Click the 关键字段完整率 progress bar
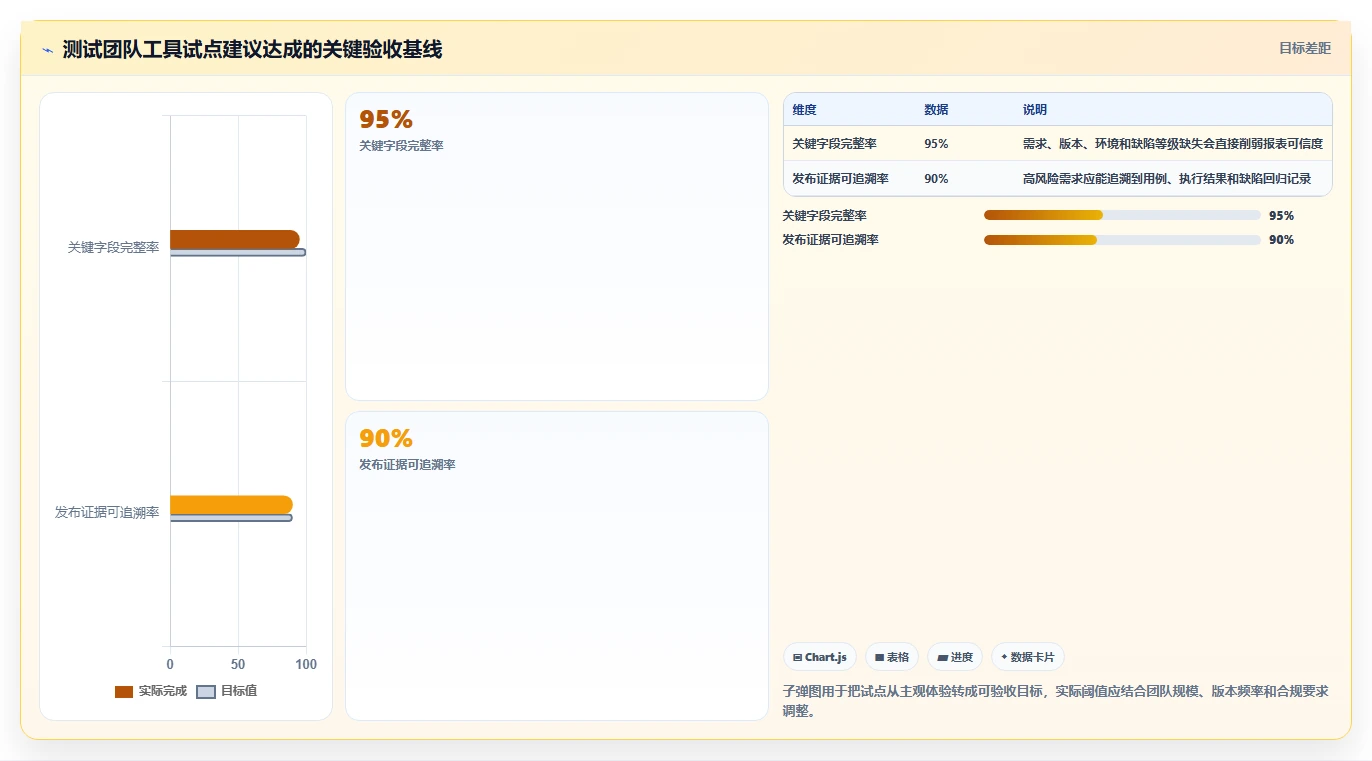 [x=1122, y=215]
